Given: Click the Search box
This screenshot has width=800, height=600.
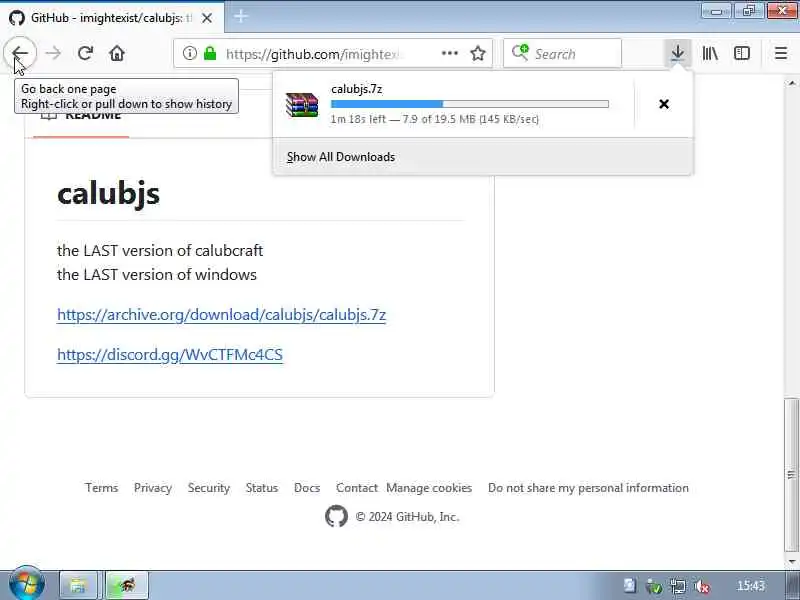Looking at the screenshot, I should (x=562, y=53).
